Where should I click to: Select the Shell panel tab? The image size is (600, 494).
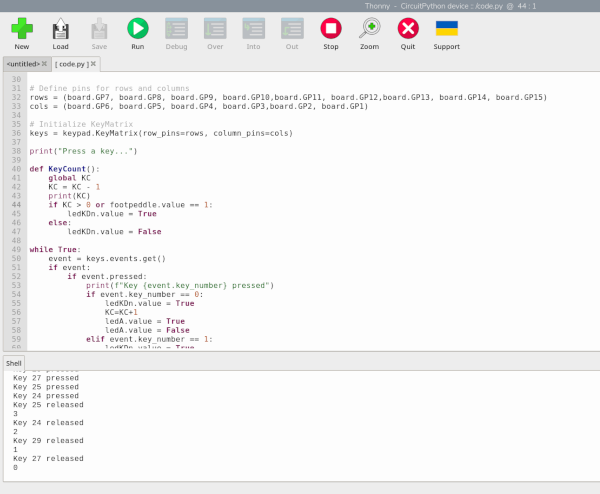[x=13, y=363]
